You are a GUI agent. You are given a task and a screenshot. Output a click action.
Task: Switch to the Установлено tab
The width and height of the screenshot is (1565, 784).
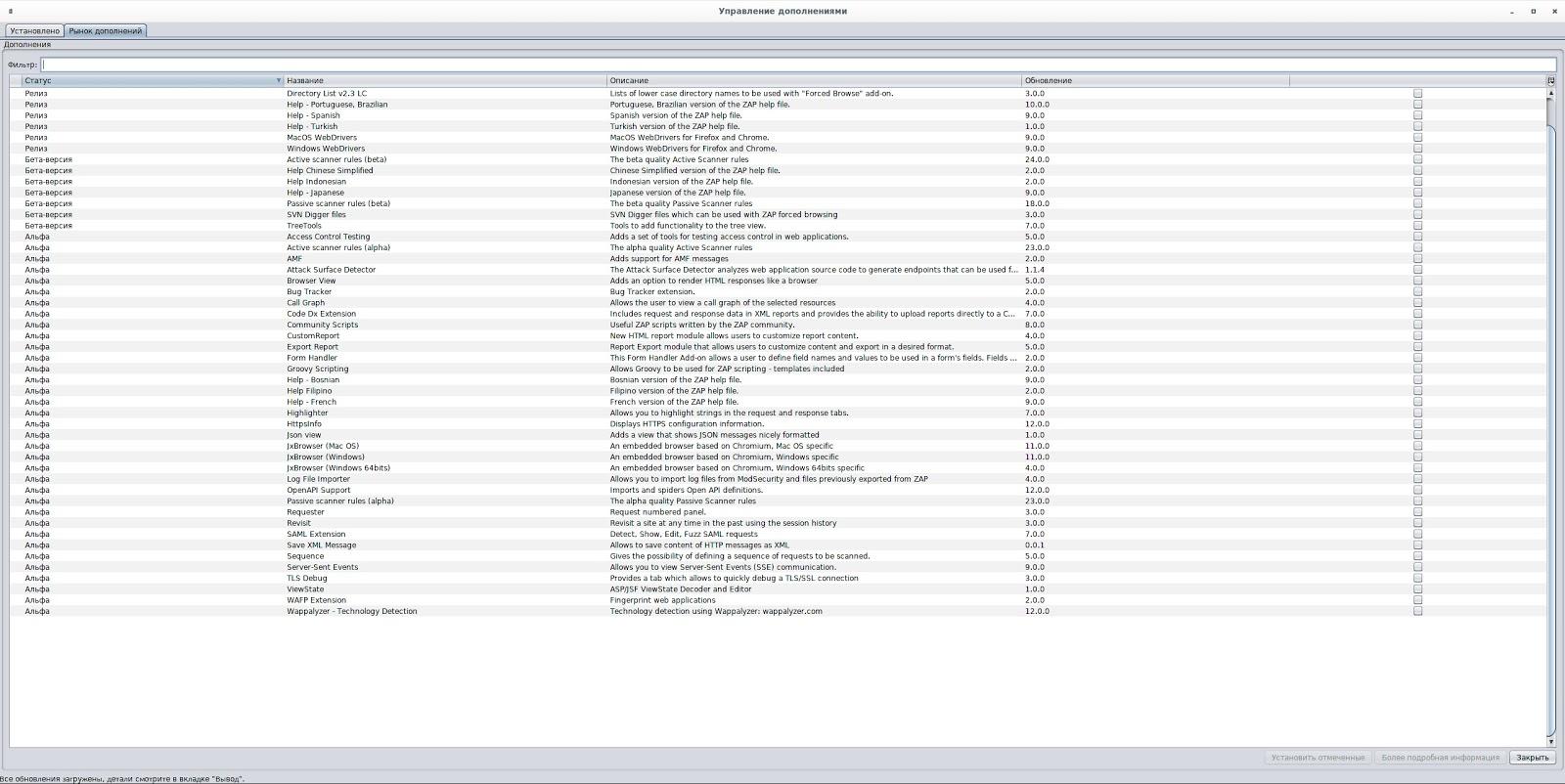35,30
